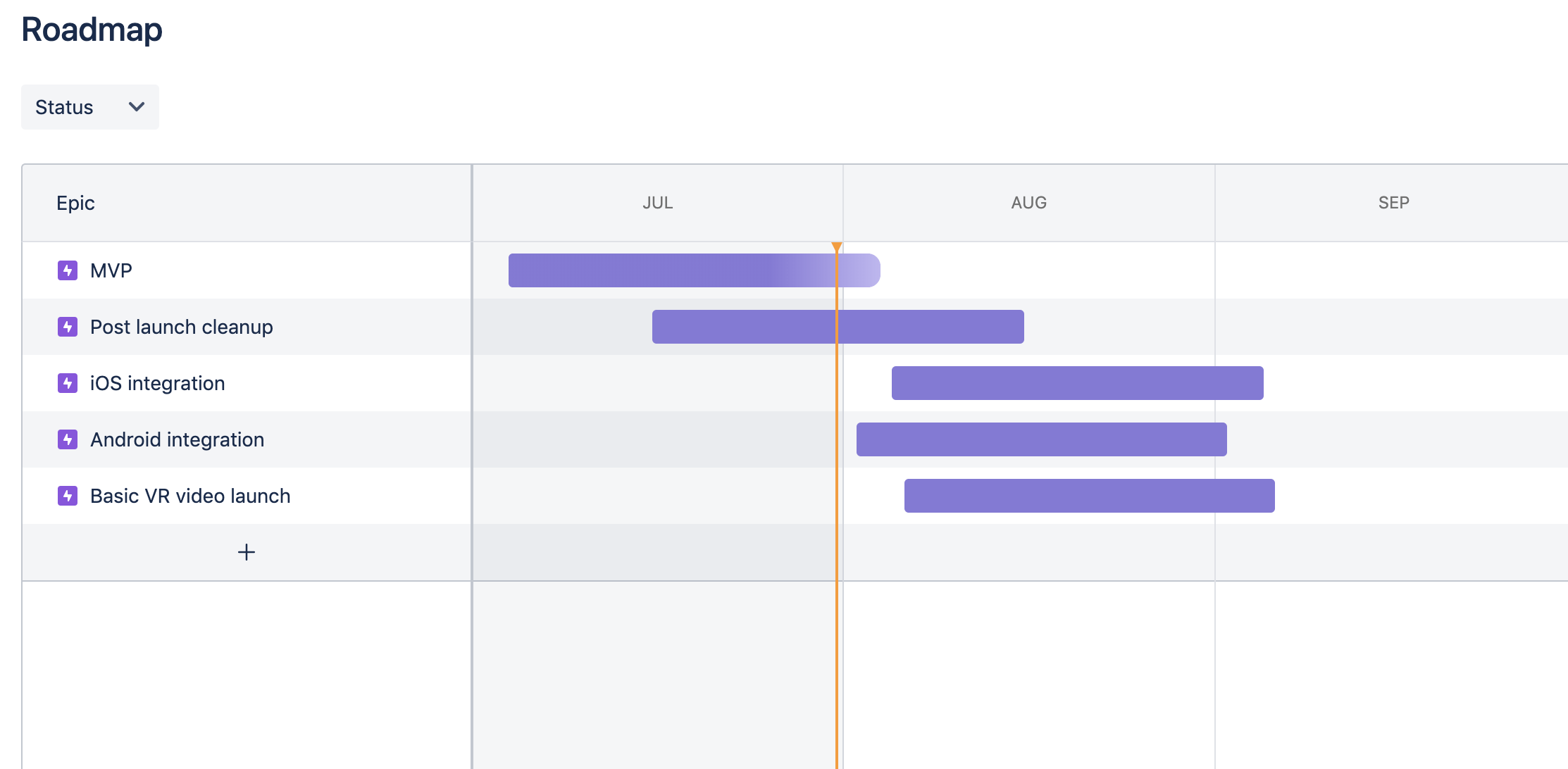Click the Android integration epic icon

pyautogui.click(x=68, y=439)
